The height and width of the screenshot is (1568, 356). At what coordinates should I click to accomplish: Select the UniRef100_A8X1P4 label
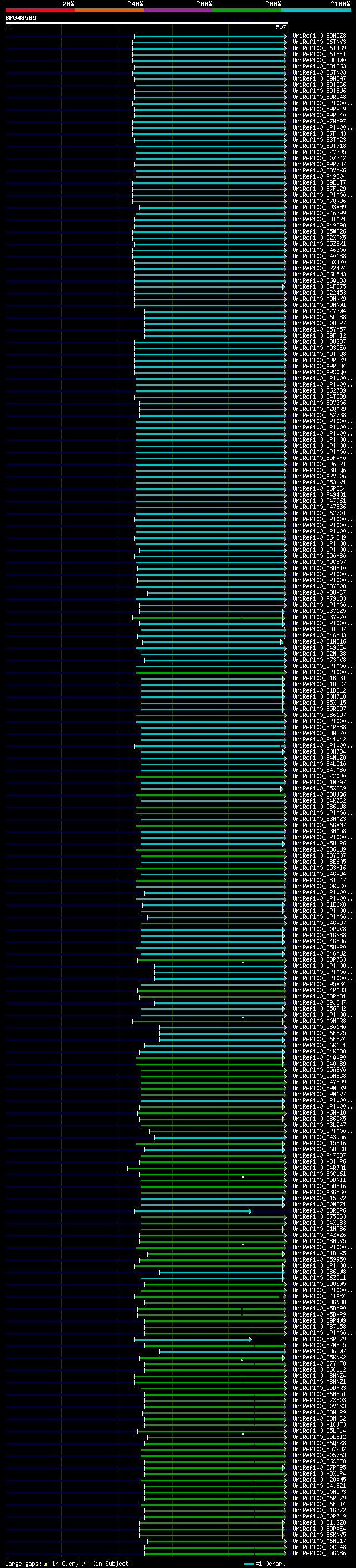click(x=319, y=1473)
